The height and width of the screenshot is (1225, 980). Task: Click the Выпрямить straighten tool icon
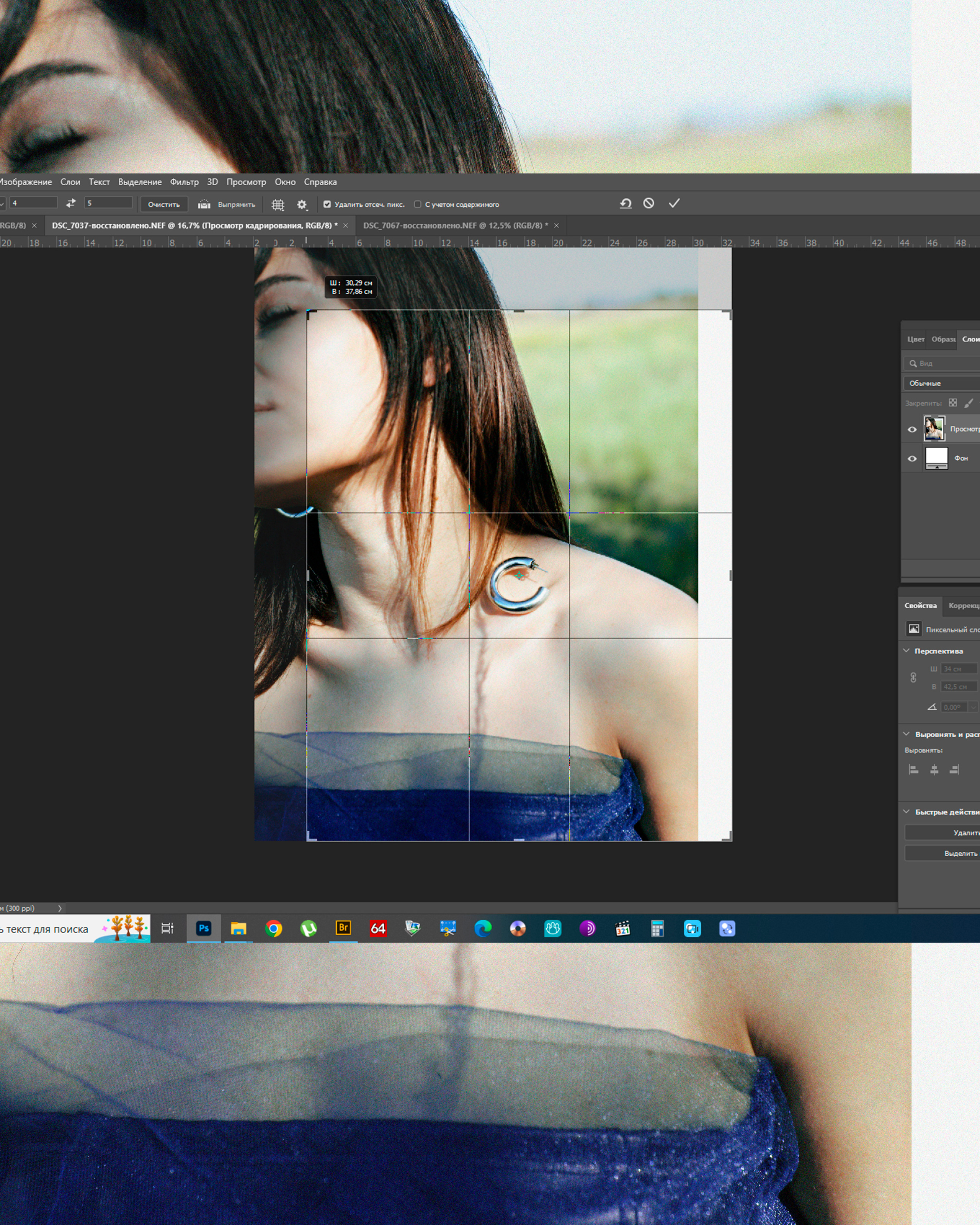pos(204,204)
